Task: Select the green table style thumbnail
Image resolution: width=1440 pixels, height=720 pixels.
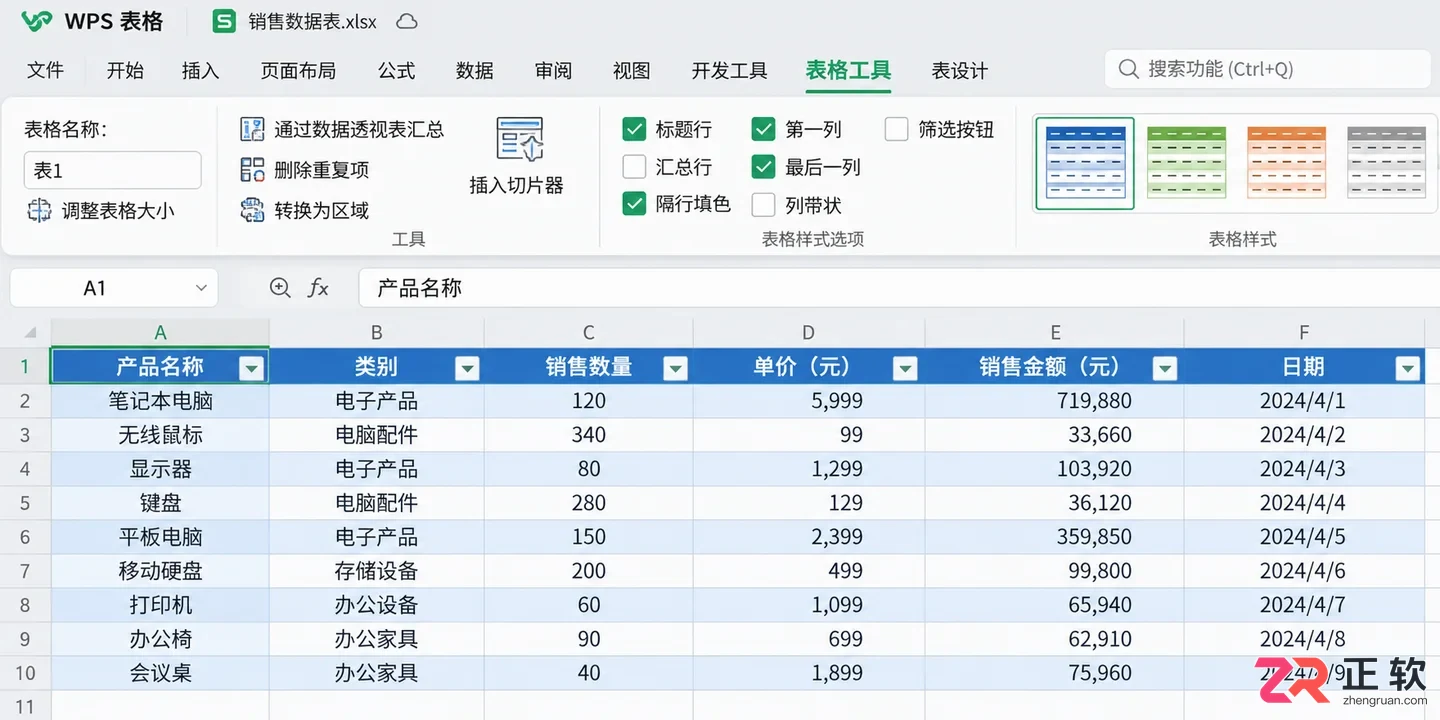Action: [x=1186, y=162]
